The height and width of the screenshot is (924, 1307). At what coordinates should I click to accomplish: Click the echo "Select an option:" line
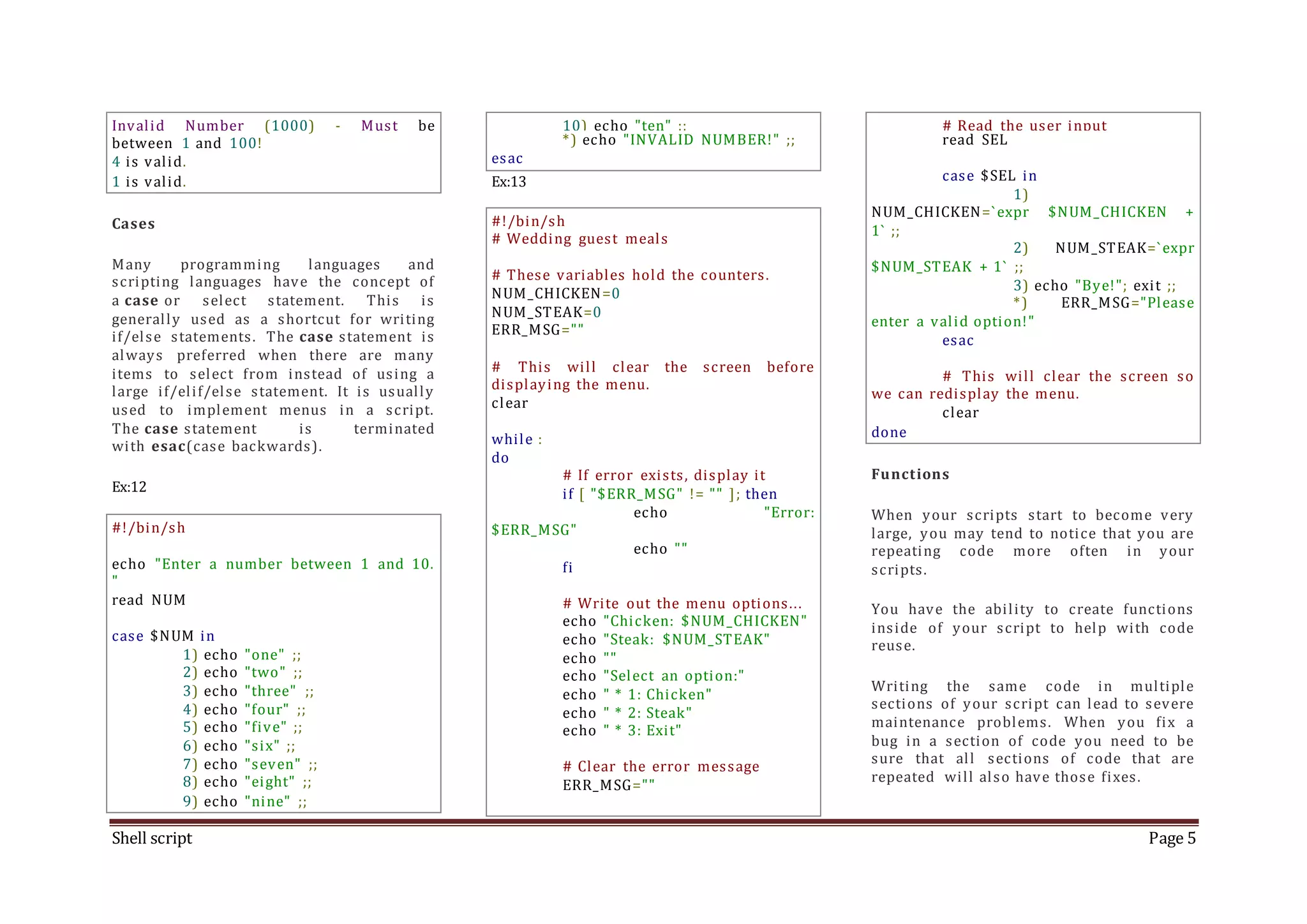[x=653, y=676]
